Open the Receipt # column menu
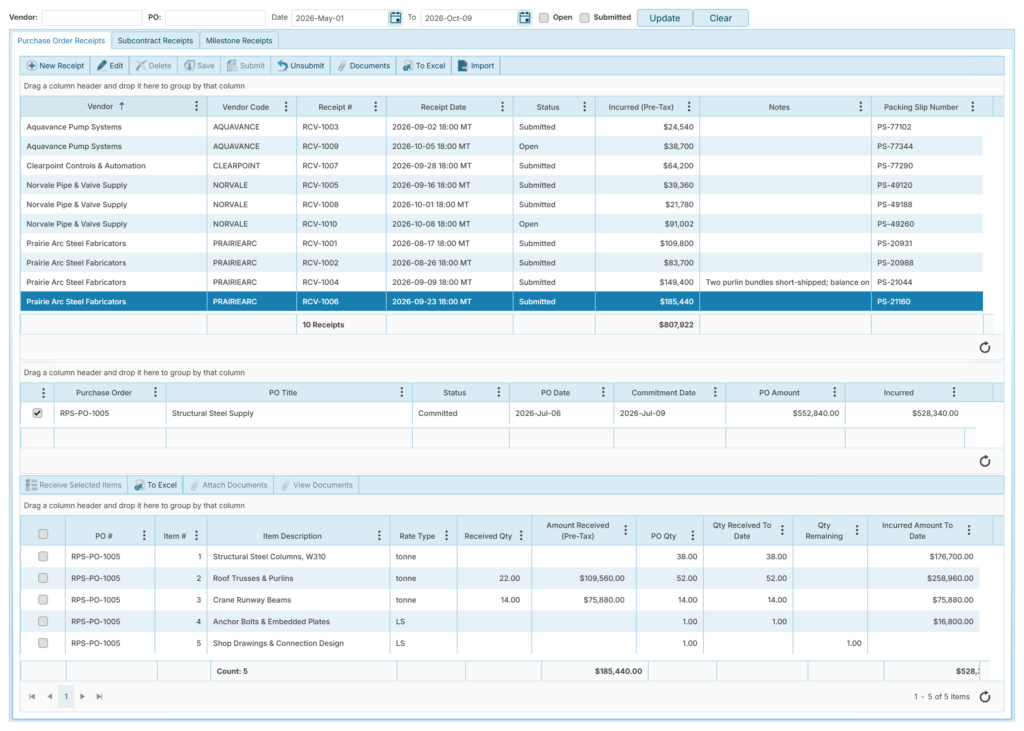The height and width of the screenshot is (731, 1024). click(x=376, y=106)
